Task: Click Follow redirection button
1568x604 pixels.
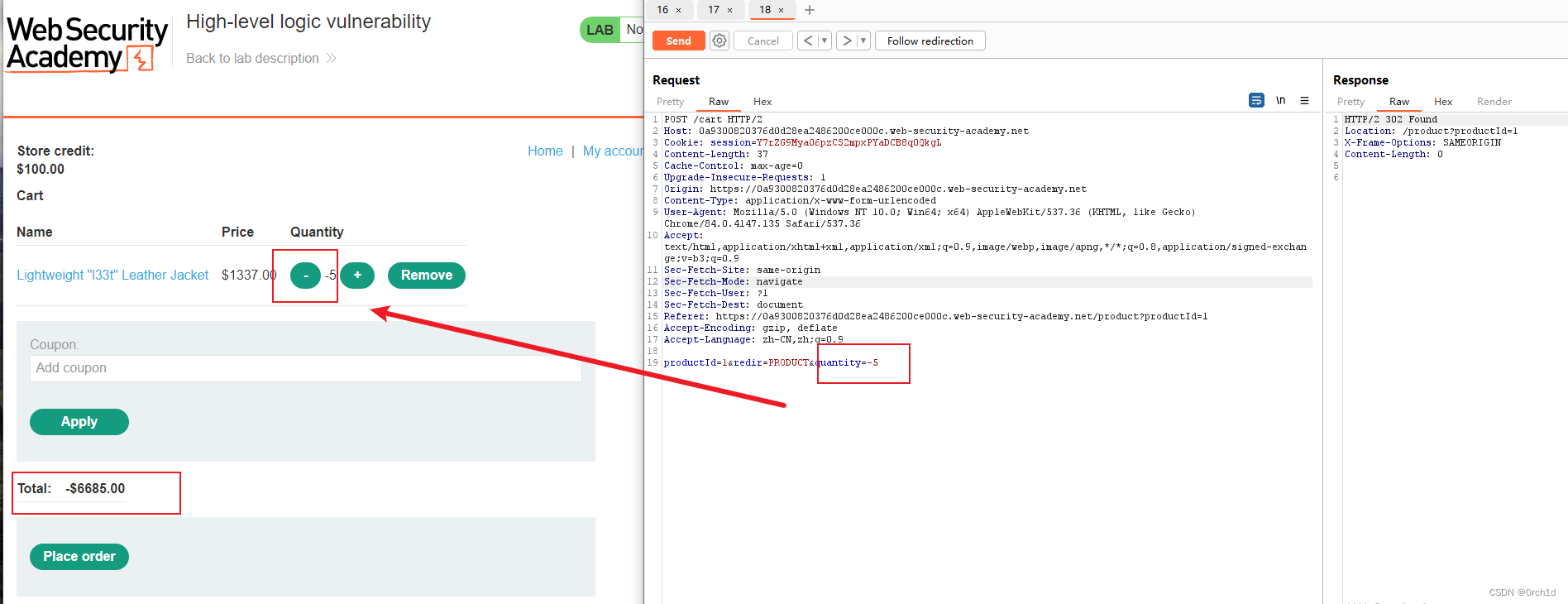Action: point(930,41)
